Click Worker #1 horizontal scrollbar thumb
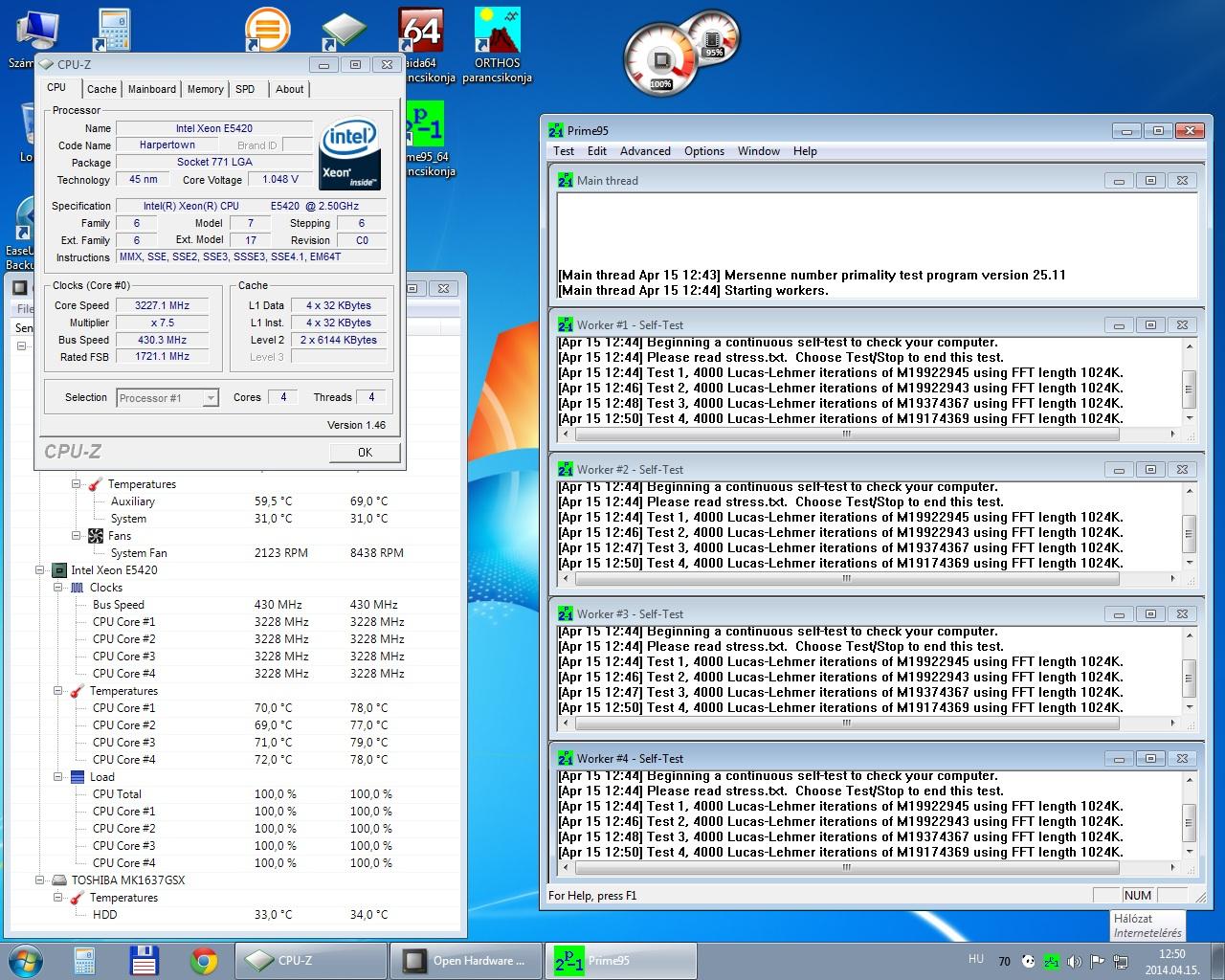1225x980 pixels. [x=847, y=434]
